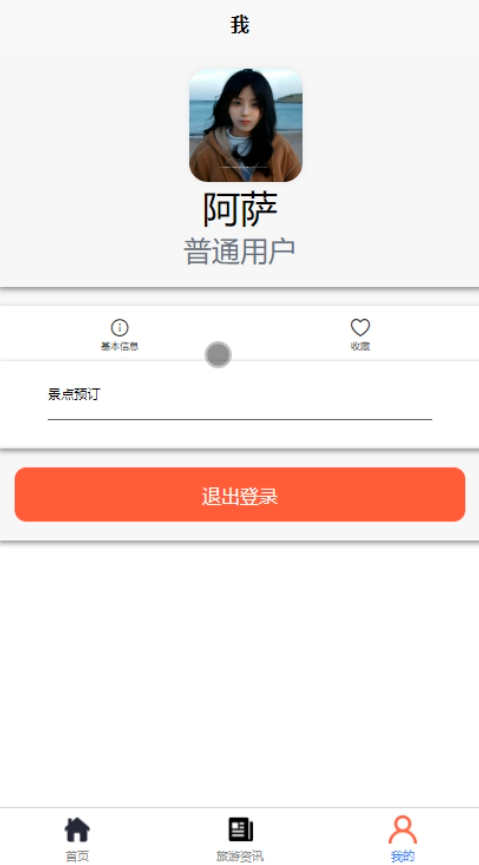Click the 基本信息 text label
Image resolution: width=479 pixels, height=865 pixels.
(120, 346)
